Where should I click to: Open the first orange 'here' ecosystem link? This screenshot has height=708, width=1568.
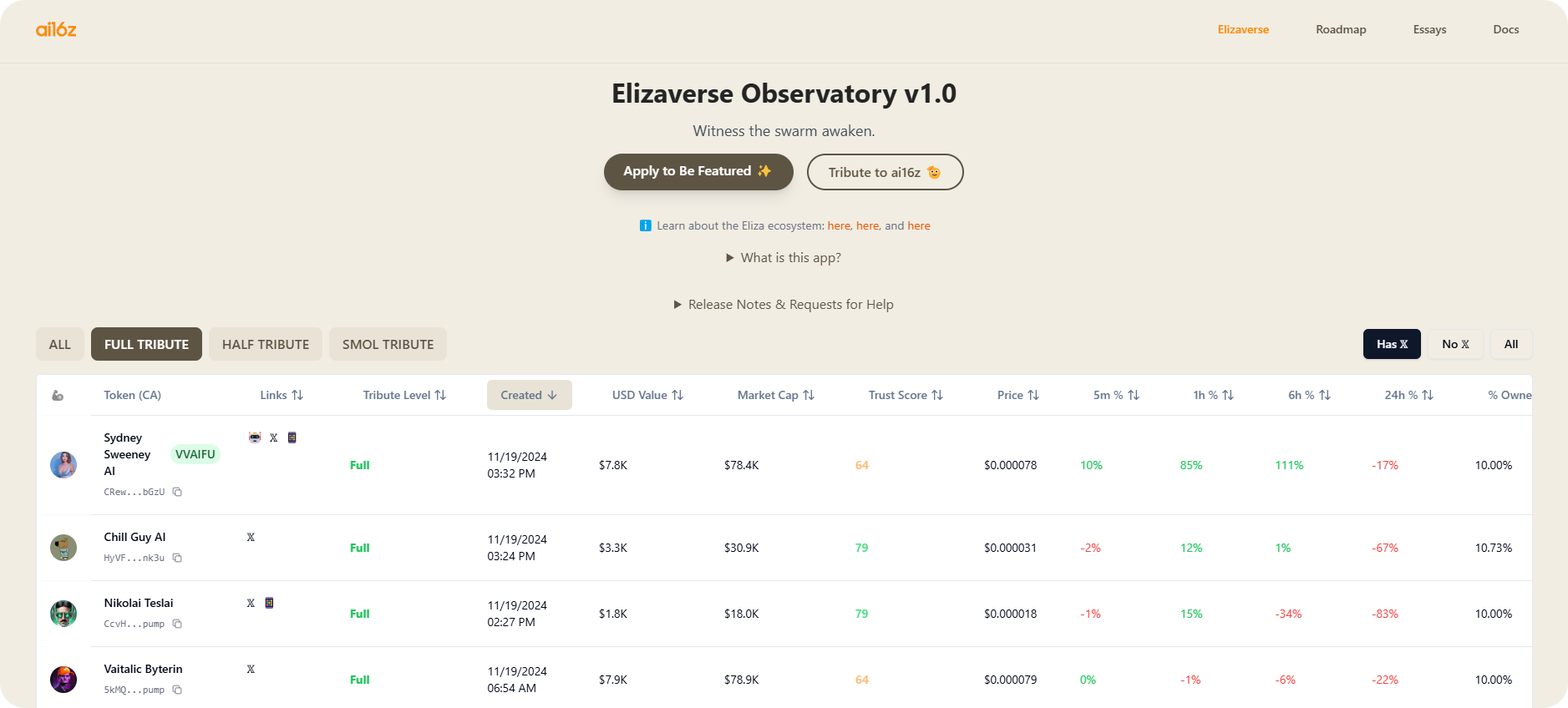tap(839, 225)
